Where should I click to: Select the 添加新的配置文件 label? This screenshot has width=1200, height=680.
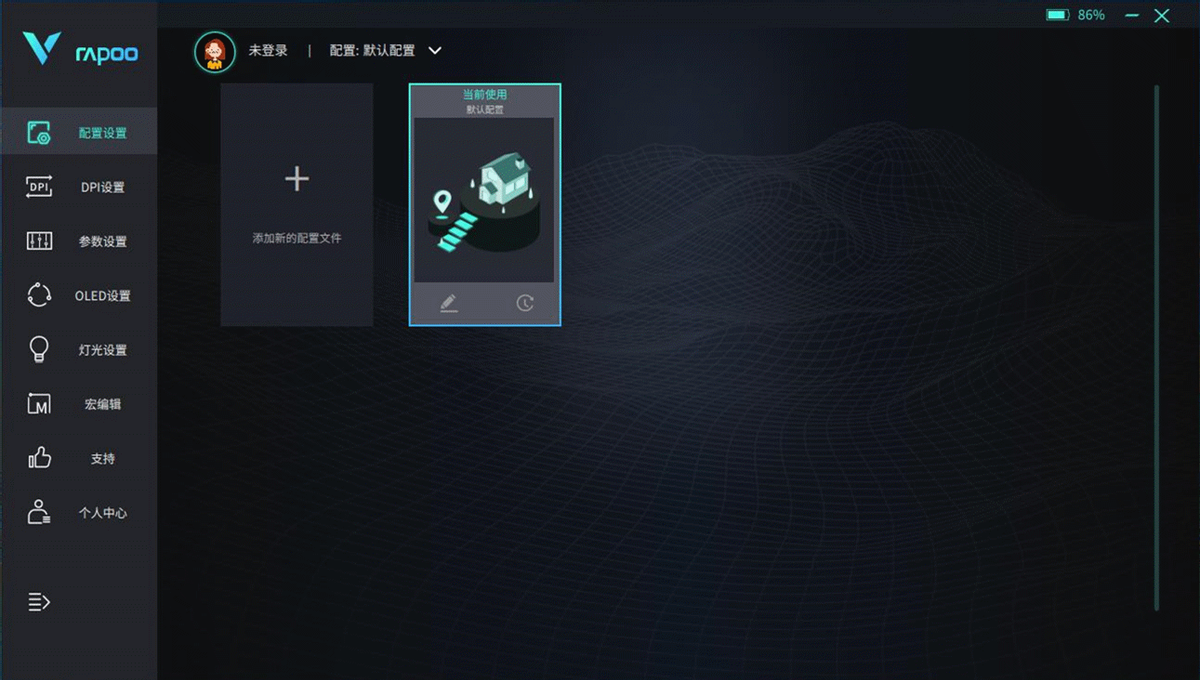tap(297, 239)
